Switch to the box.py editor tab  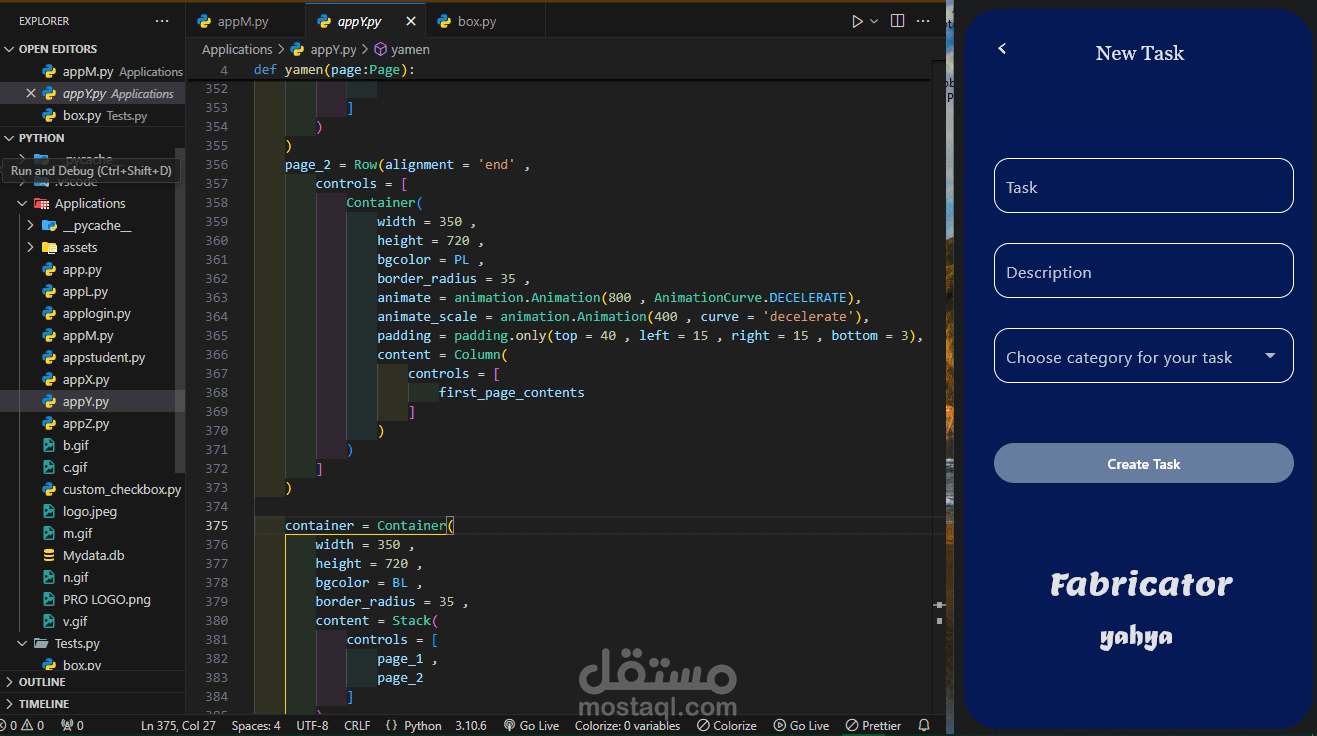coord(476,21)
